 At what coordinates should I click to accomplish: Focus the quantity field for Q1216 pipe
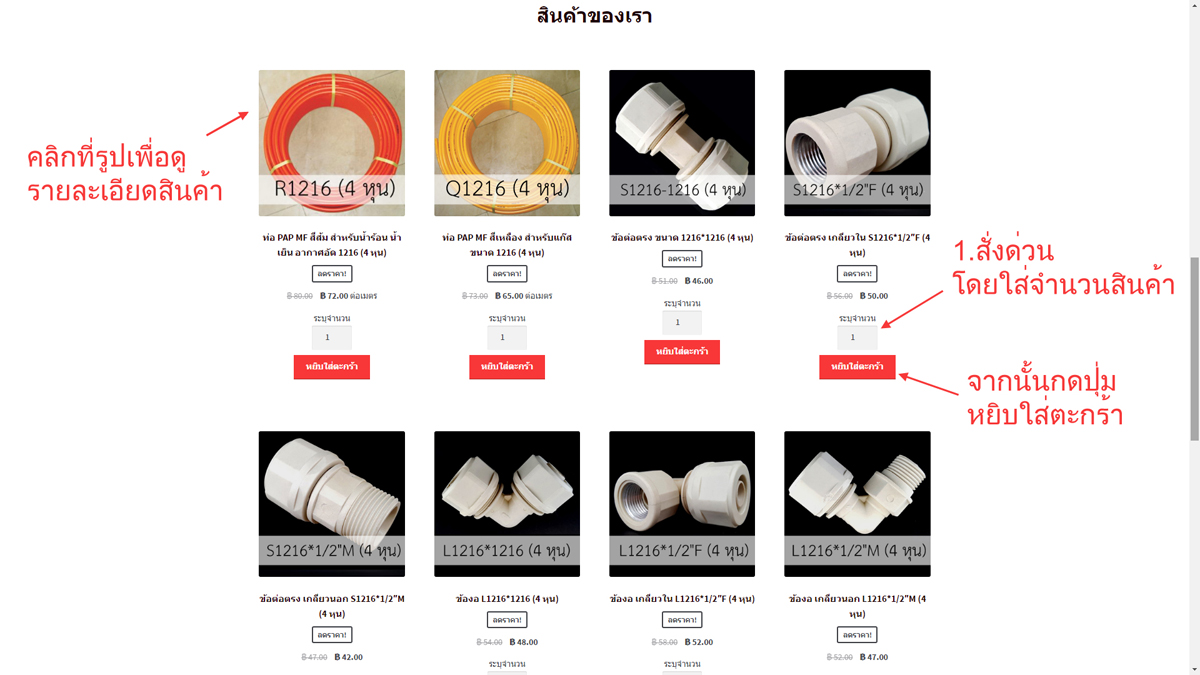pyautogui.click(x=507, y=338)
